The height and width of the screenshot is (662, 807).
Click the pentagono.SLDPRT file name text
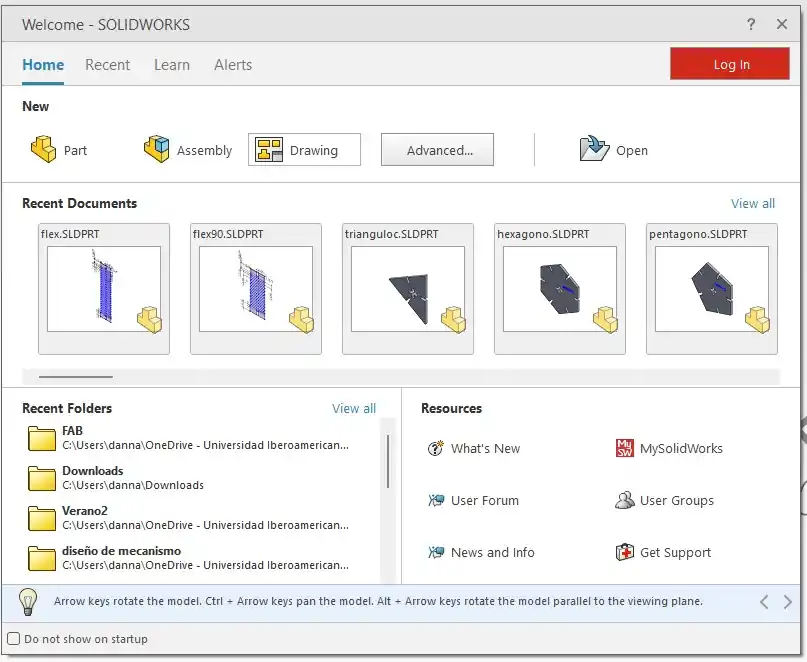pos(698,234)
